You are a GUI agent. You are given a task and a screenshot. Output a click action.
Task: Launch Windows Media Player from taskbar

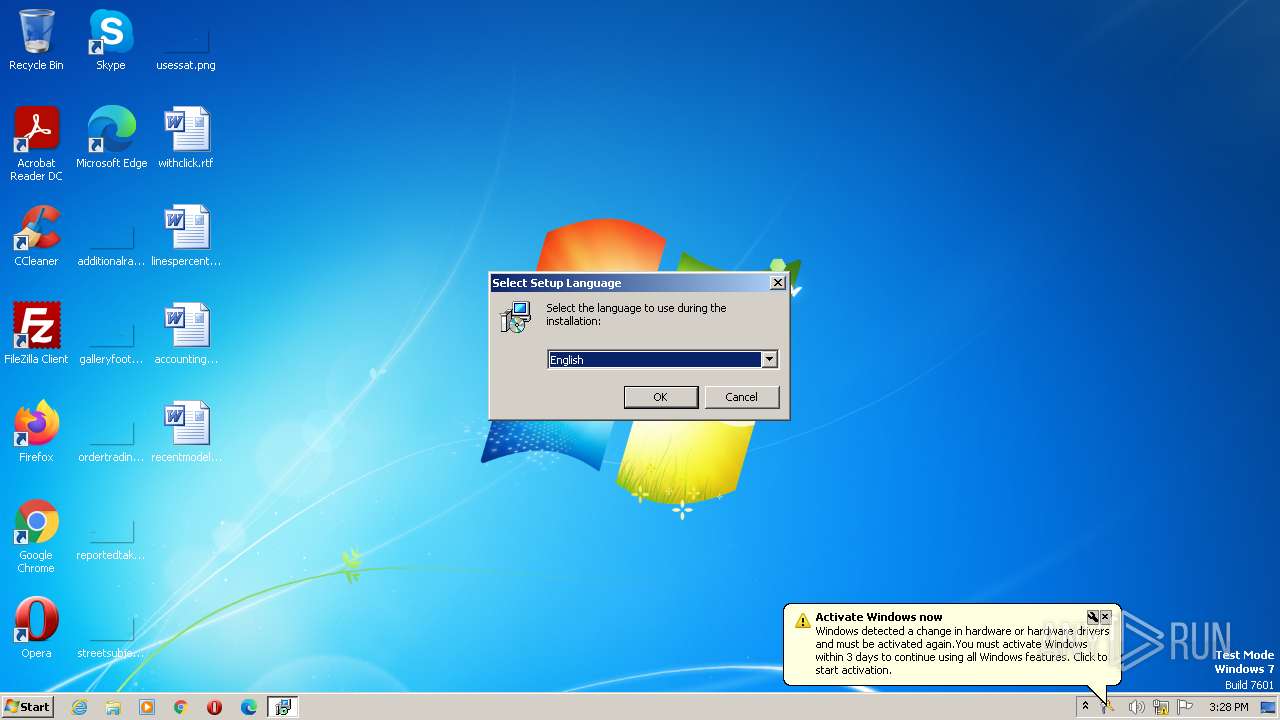(147, 707)
